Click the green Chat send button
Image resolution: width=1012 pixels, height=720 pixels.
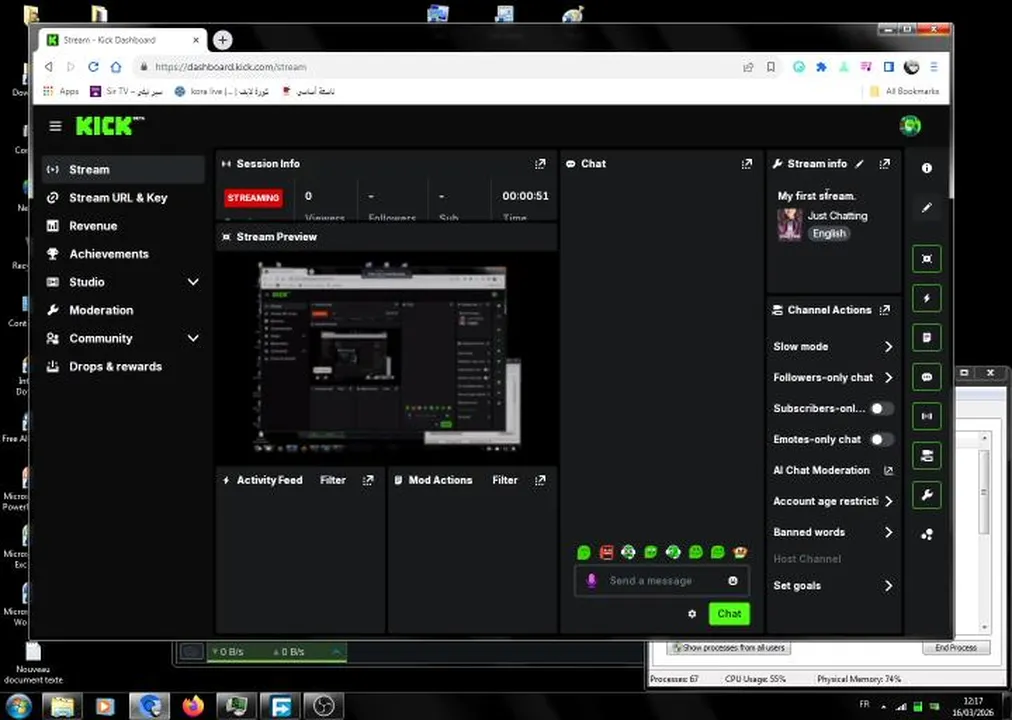pyautogui.click(x=729, y=614)
